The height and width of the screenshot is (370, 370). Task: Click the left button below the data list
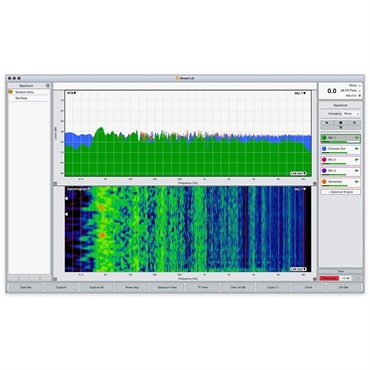19,278
